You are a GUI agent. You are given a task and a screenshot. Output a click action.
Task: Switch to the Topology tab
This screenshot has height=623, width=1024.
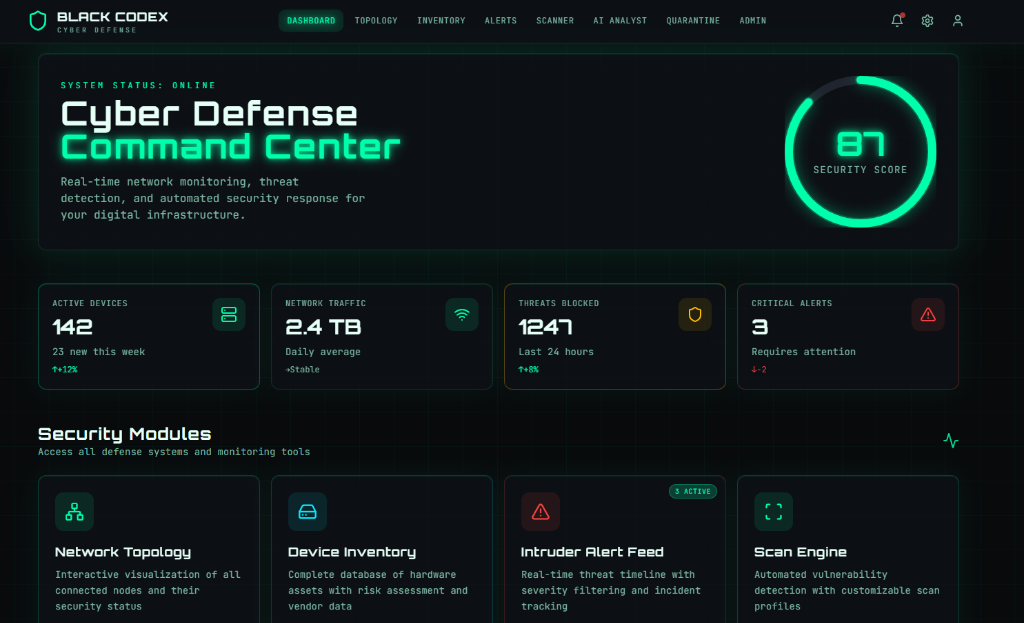(376, 21)
